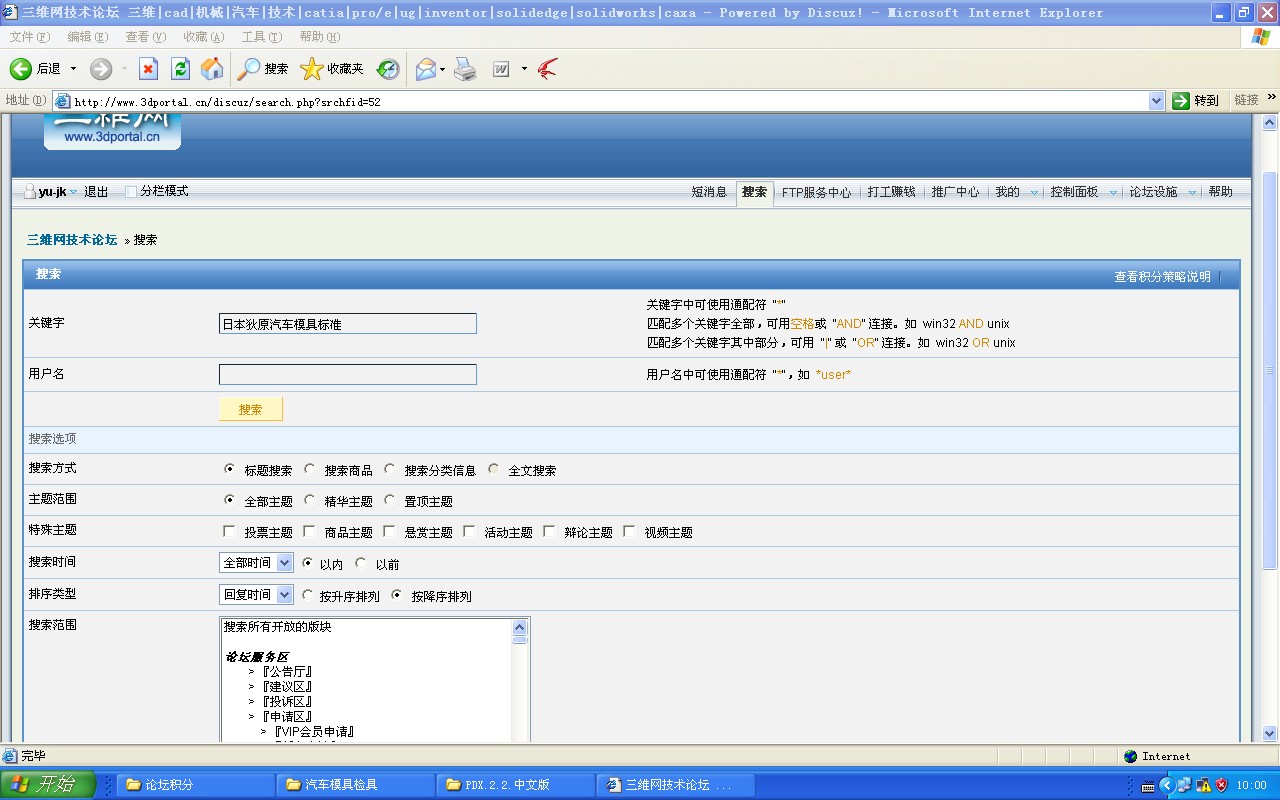
Task: Click the Internet zone globe in status bar
Action: 1130,757
